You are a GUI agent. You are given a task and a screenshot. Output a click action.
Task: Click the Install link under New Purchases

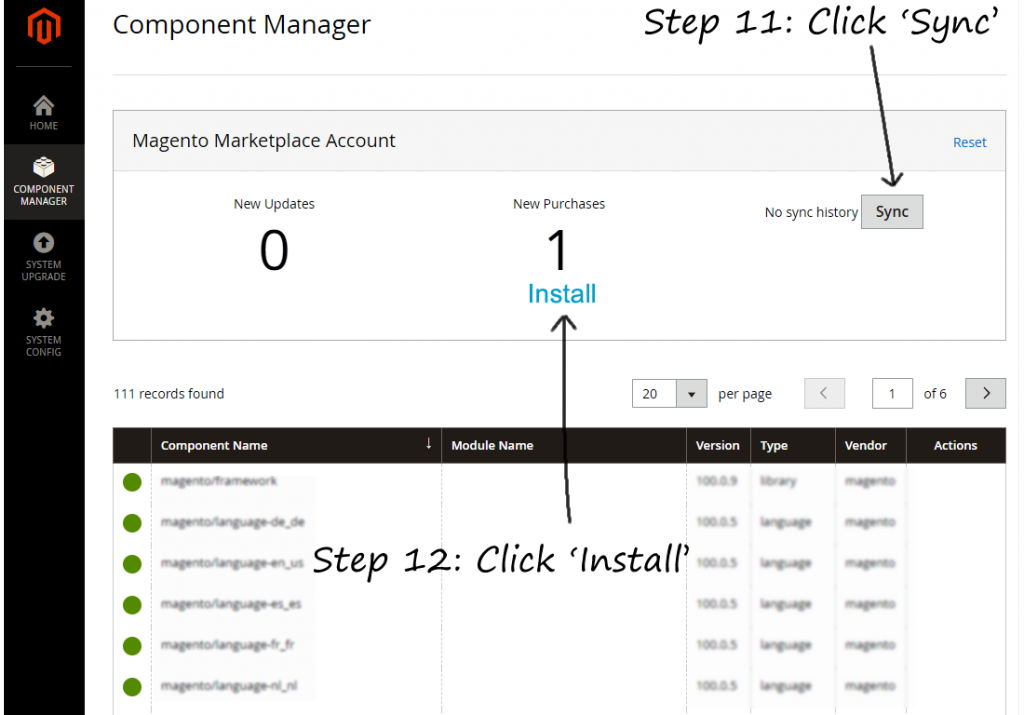[561, 294]
